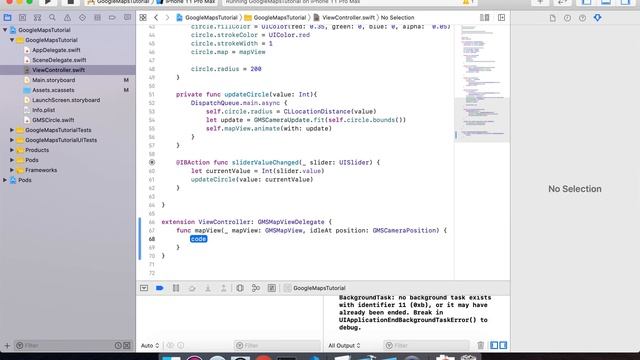This screenshot has height=360, width=640.
Task: Open Debug View Hierarchy
Action: 240,288
